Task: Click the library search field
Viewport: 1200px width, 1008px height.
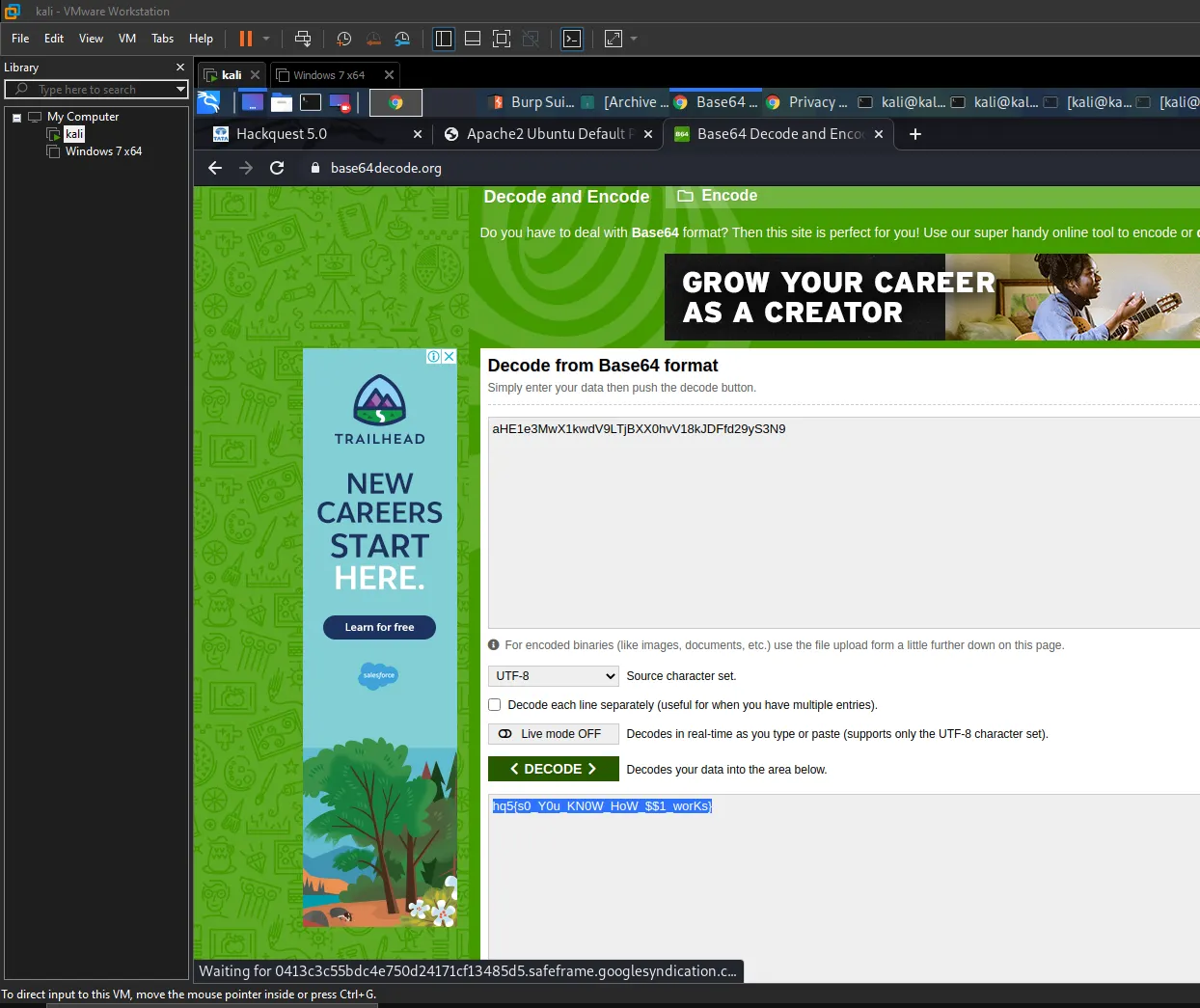Action: pos(89,90)
